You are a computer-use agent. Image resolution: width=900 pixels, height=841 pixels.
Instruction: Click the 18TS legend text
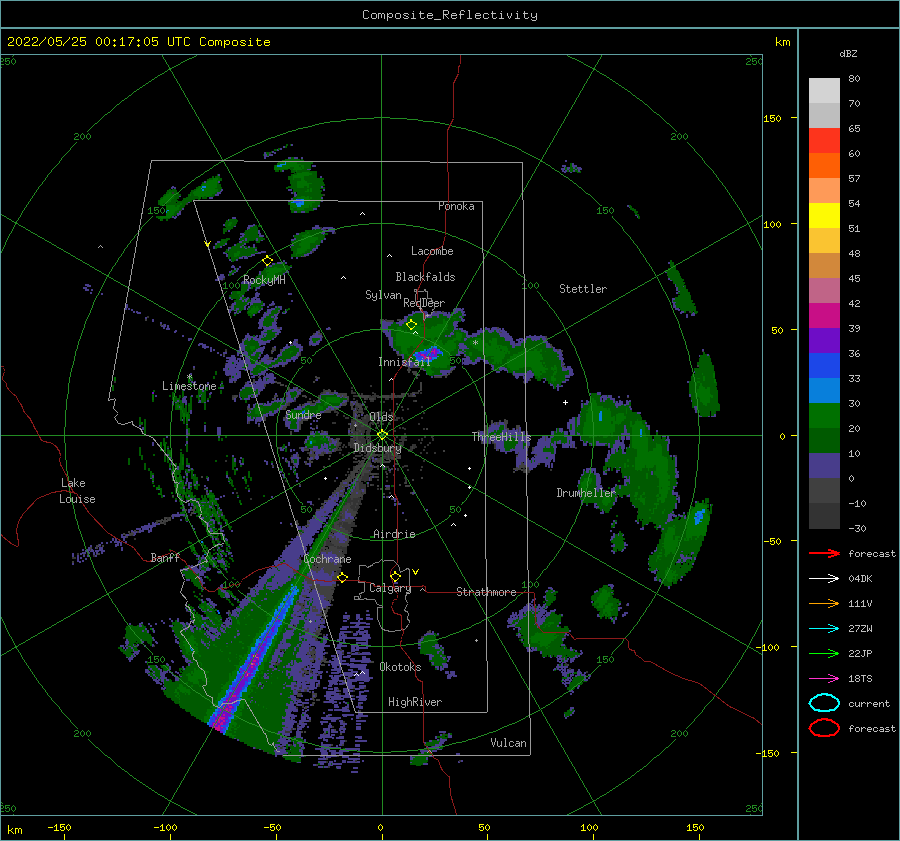point(860,679)
